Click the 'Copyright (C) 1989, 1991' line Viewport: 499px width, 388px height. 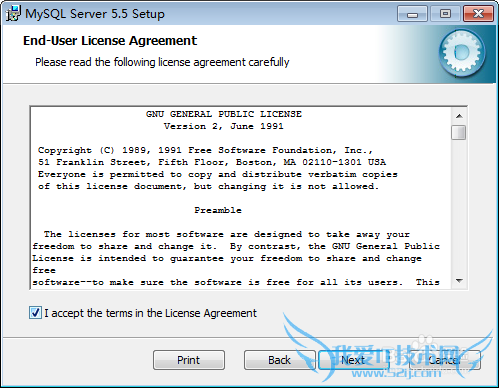pyautogui.click(x=205, y=150)
